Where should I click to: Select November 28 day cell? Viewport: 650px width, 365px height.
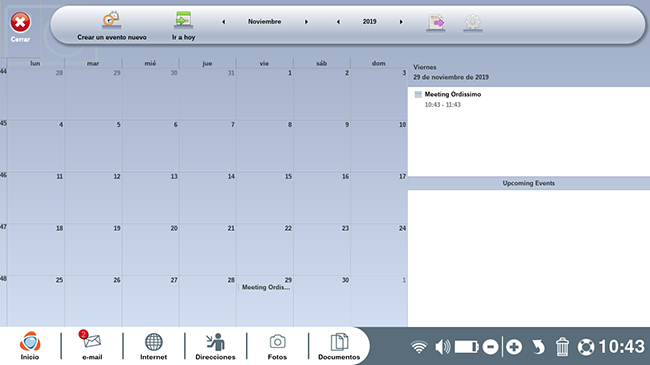pyautogui.click(x=207, y=302)
